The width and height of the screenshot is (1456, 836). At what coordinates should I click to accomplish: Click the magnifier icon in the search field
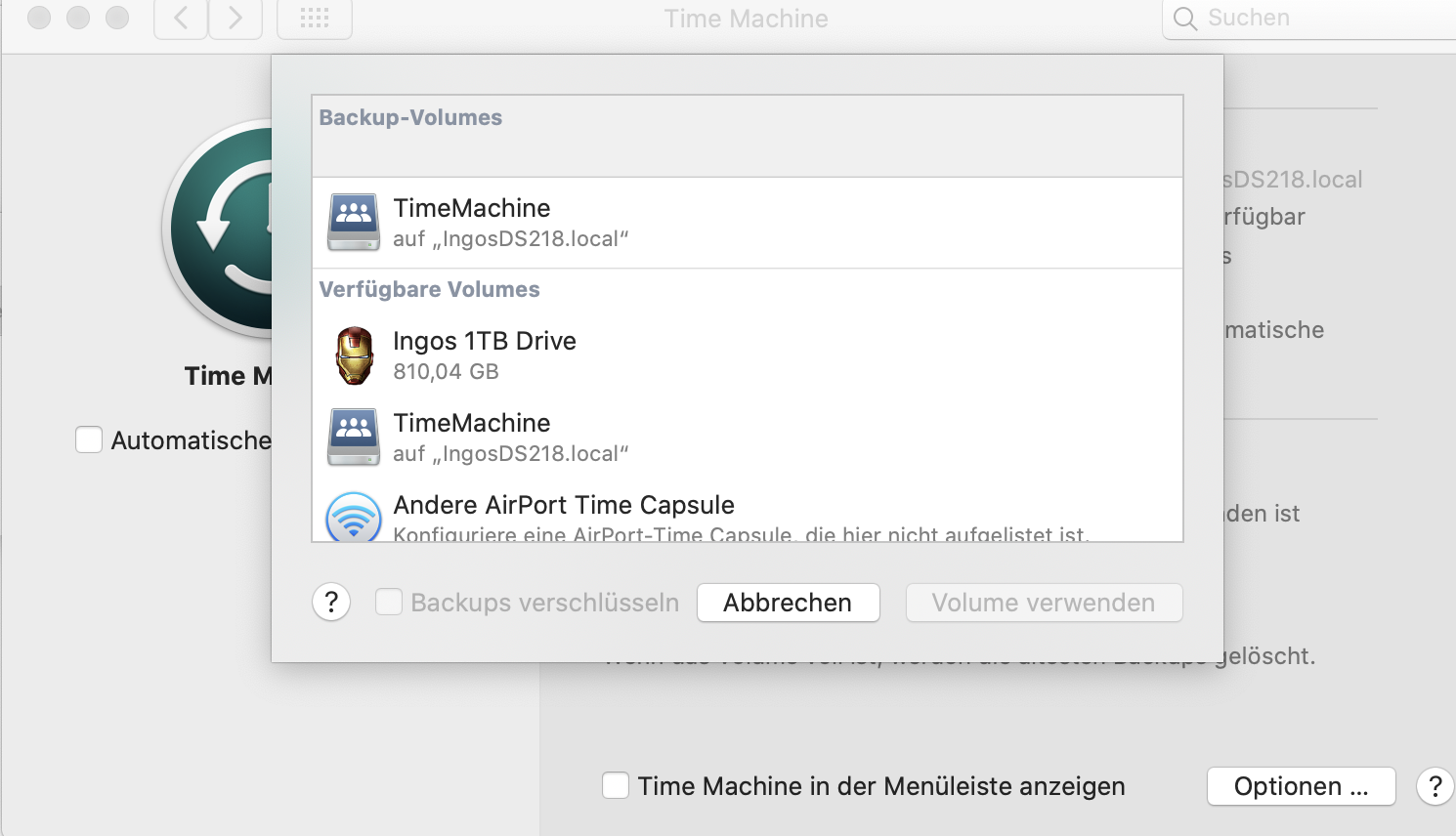[x=1185, y=19]
